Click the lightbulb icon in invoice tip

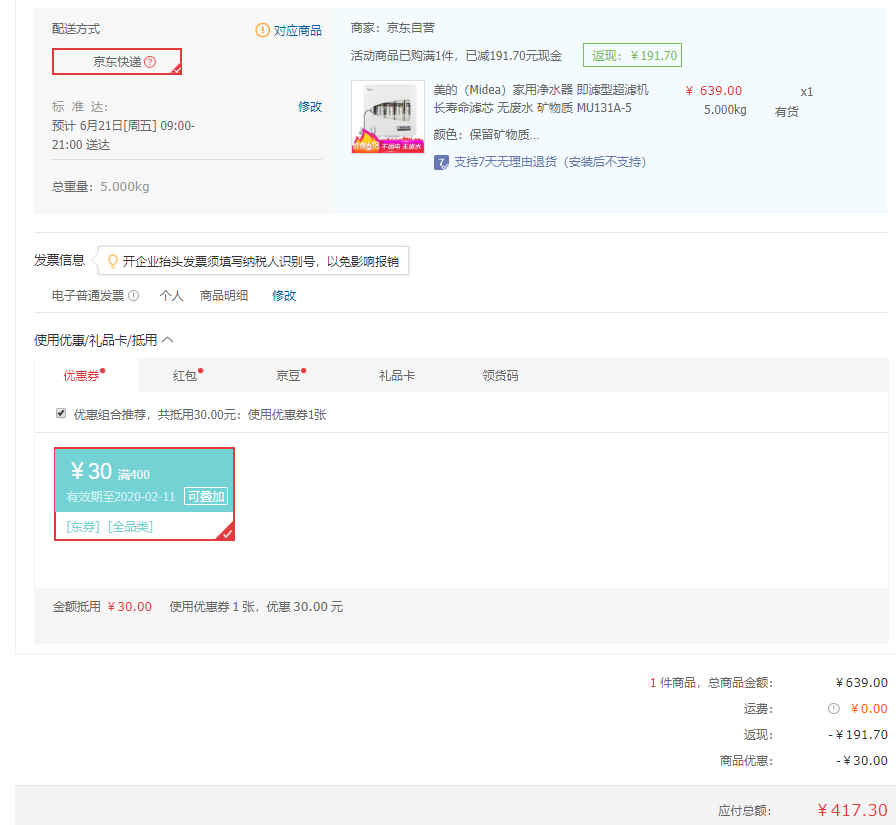point(113,261)
